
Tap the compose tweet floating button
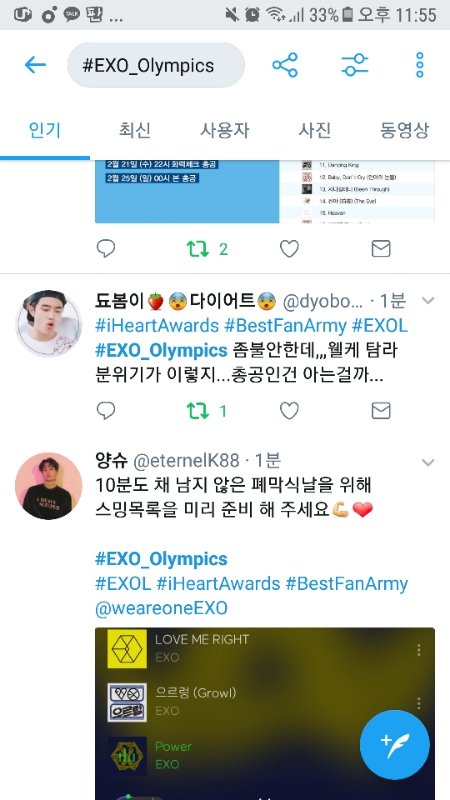(394, 745)
